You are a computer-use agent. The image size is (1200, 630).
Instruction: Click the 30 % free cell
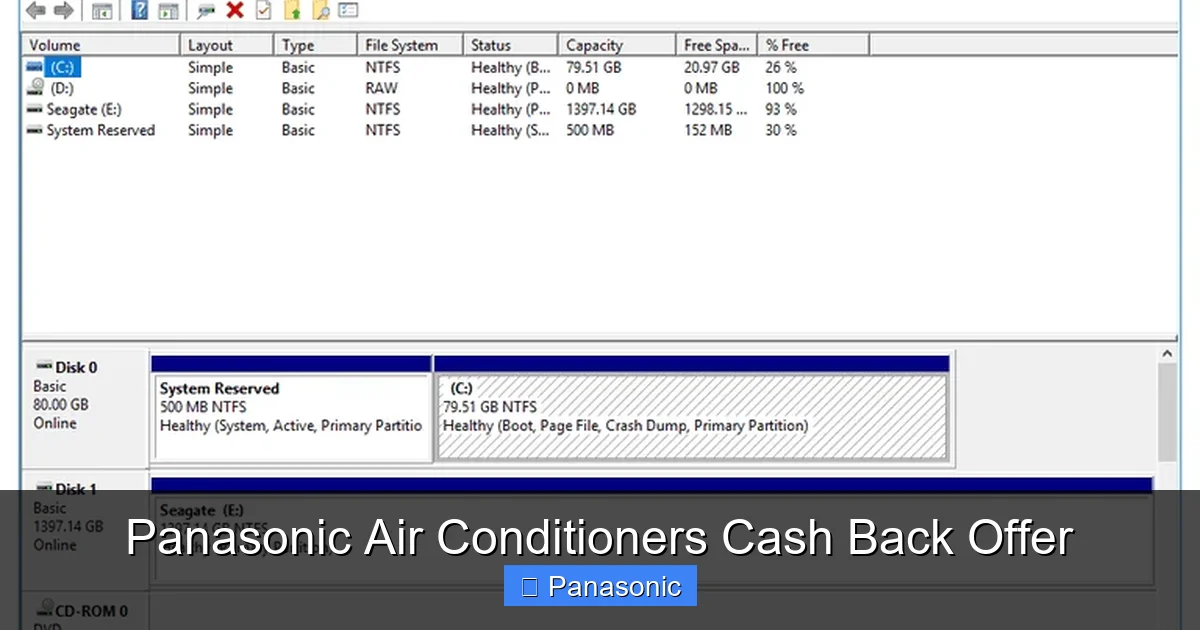click(781, 130)
